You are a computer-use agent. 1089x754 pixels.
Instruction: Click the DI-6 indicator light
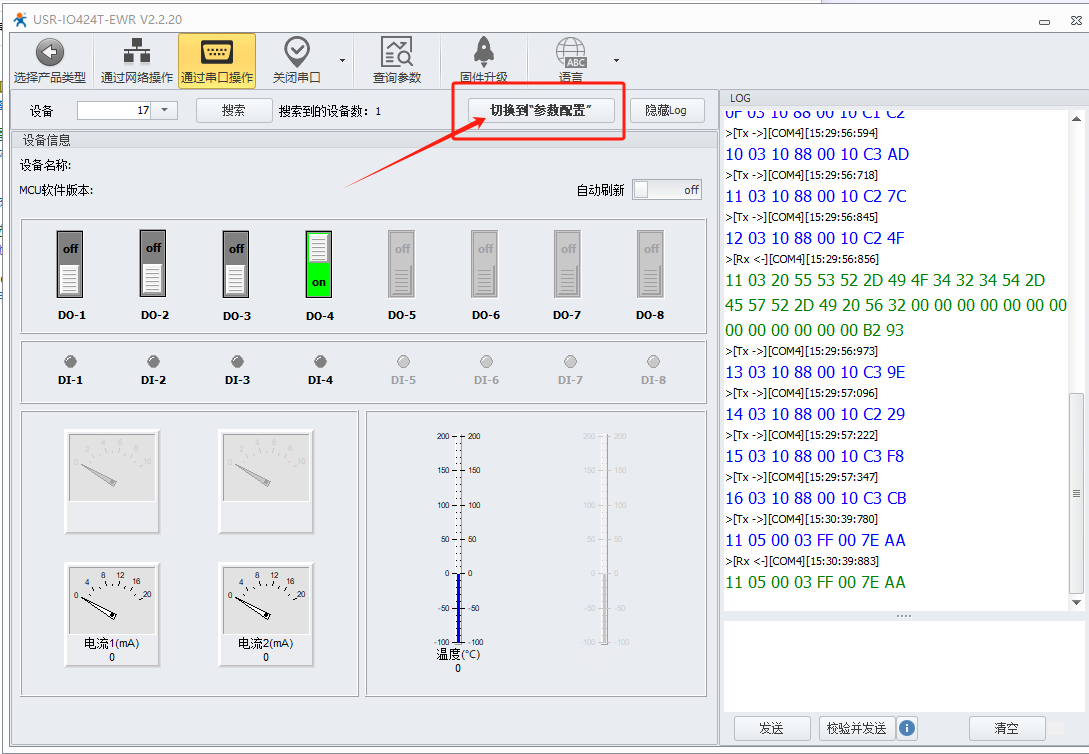(486, 361)
